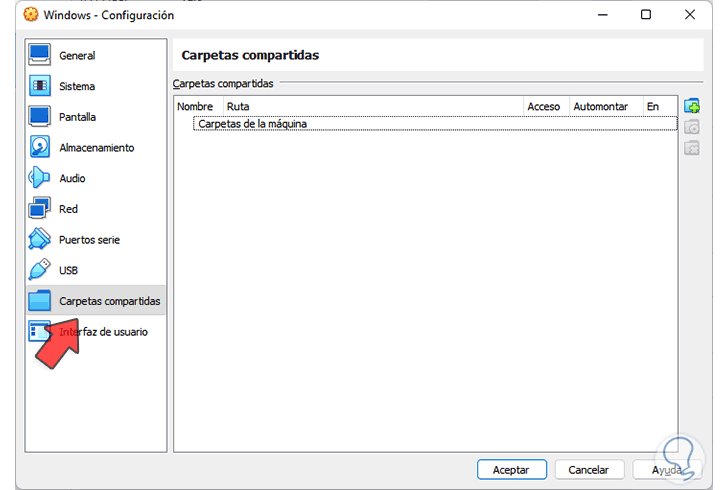Image resolution: width=728 pixels, height=490 pixels.
Task: Select the Carpetas compartidas sidebar label
Action: pos(110,301)
